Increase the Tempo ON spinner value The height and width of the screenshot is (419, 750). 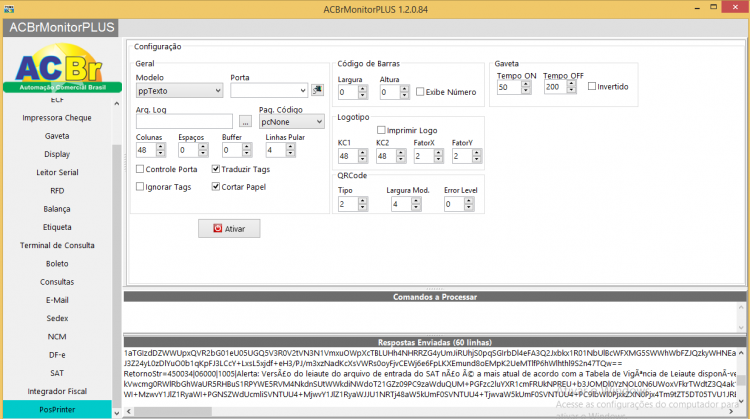pyautogui.click(x=526, y=84)
